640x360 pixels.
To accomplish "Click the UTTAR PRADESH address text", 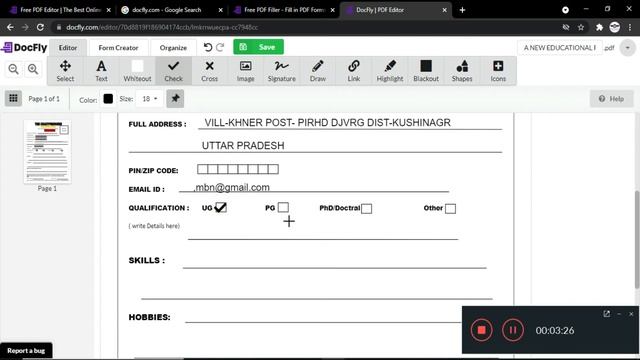I will click(243, 146).
